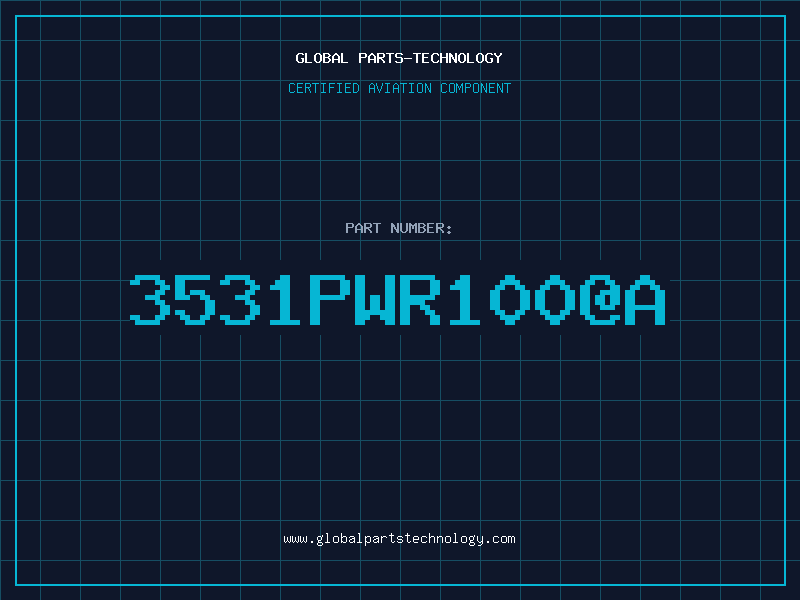Click the GLOBAL PARTS-TECHNOLOGY heading

399,58
